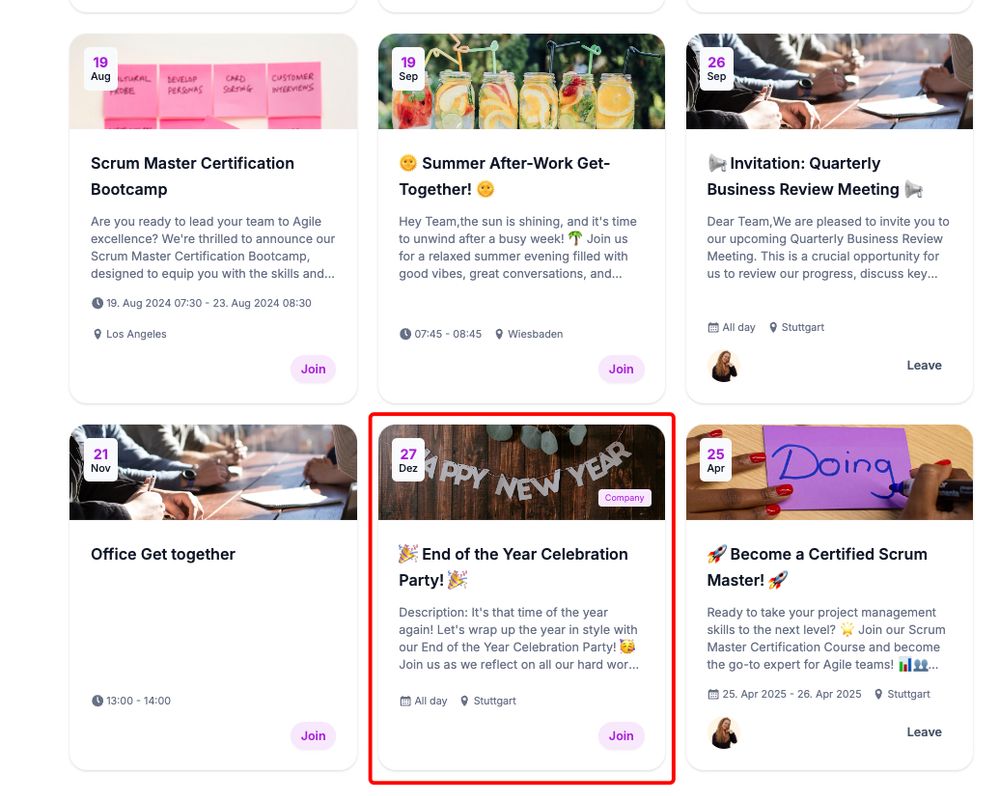
Task: Join the Scrum Master Certification Bootcamp
Action: tap(313, 369)
